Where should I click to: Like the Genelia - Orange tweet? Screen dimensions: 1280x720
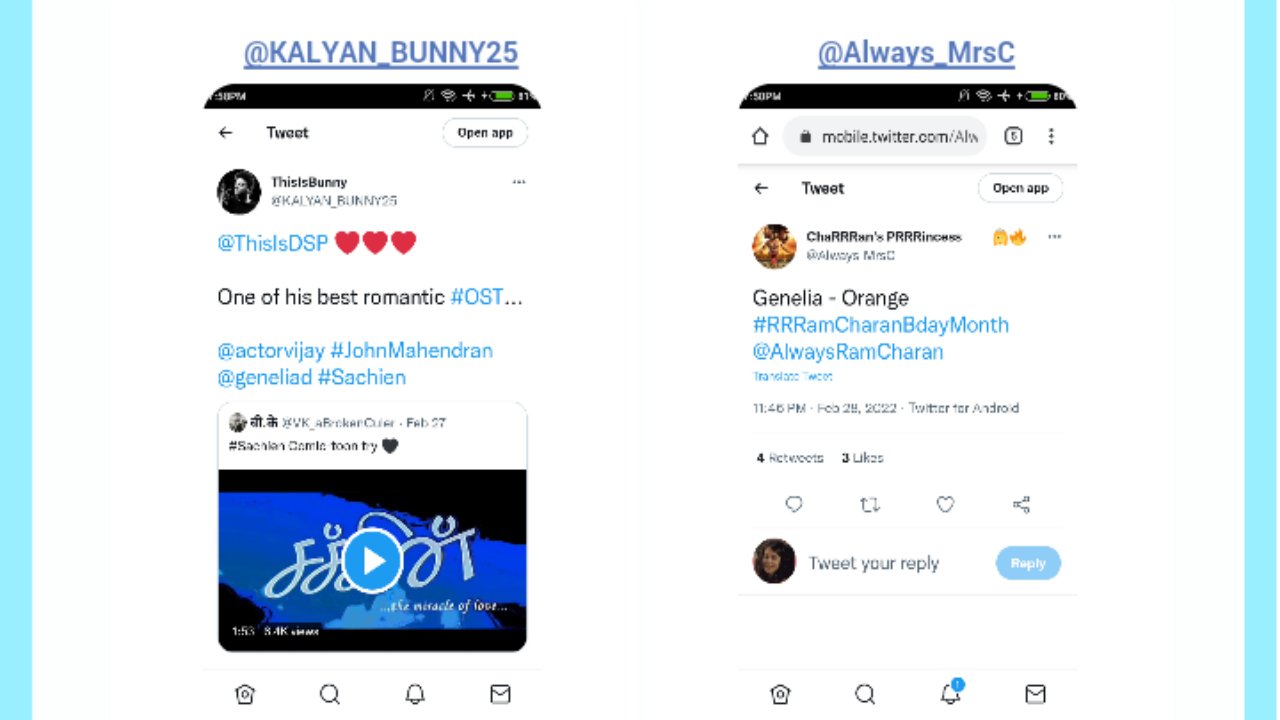click(x=945, y=505)
